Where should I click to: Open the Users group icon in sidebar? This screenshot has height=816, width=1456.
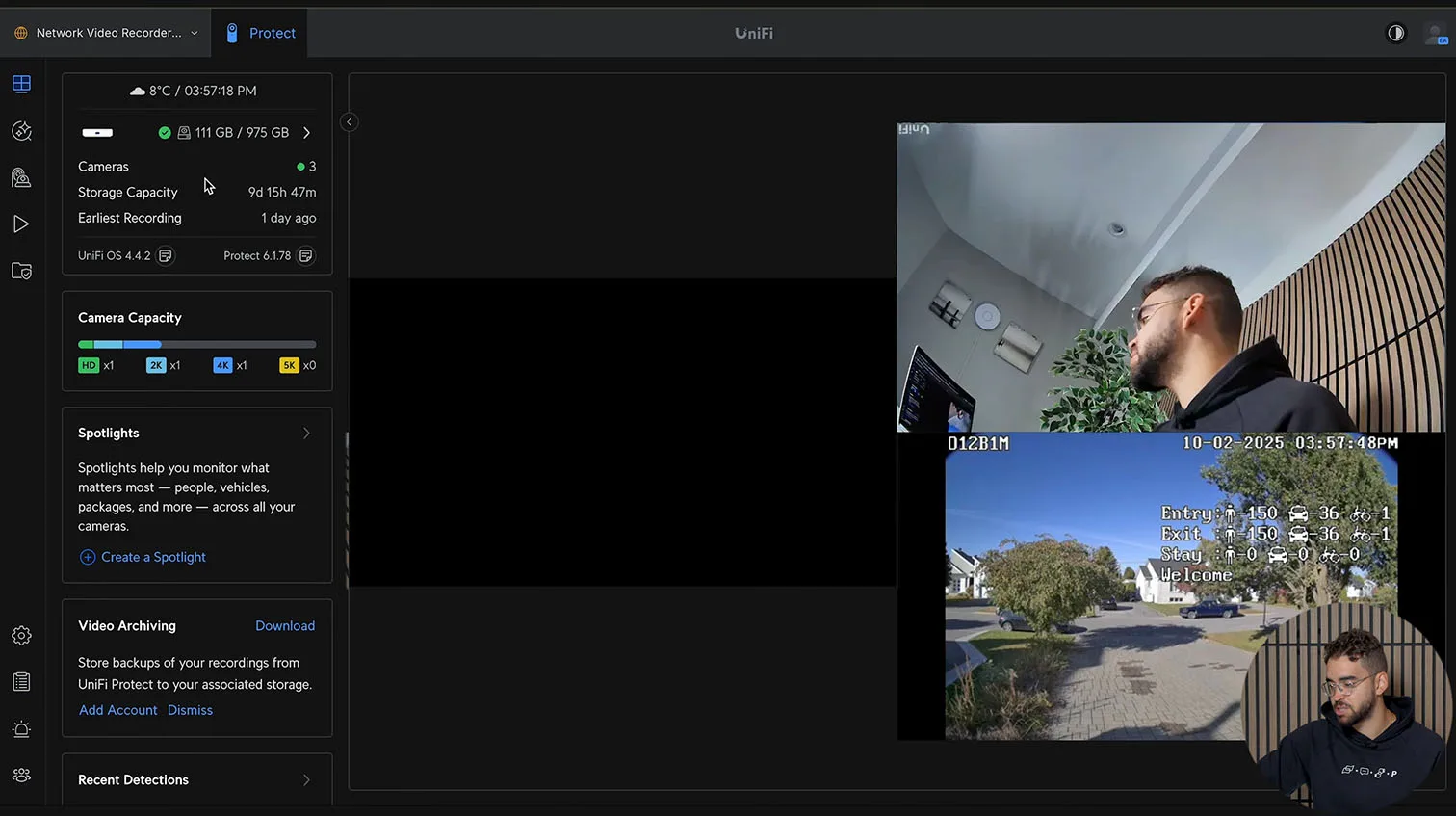21,776
